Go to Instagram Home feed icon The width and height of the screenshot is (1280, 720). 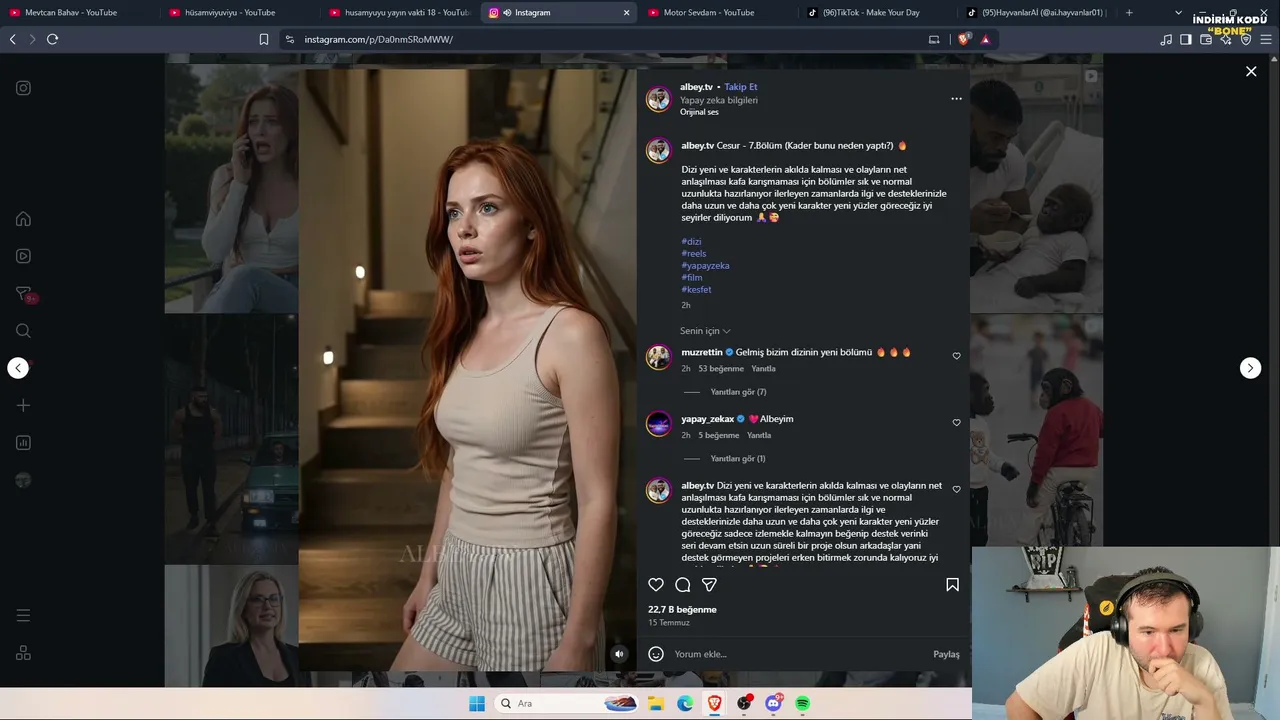23,219
